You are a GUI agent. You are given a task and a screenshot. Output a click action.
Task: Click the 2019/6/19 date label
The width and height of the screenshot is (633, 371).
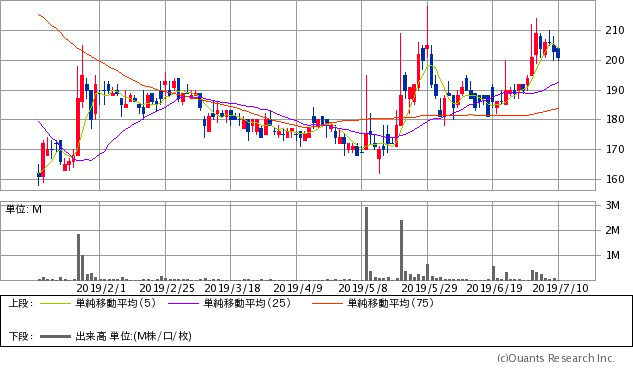click(x=495, y=288)
